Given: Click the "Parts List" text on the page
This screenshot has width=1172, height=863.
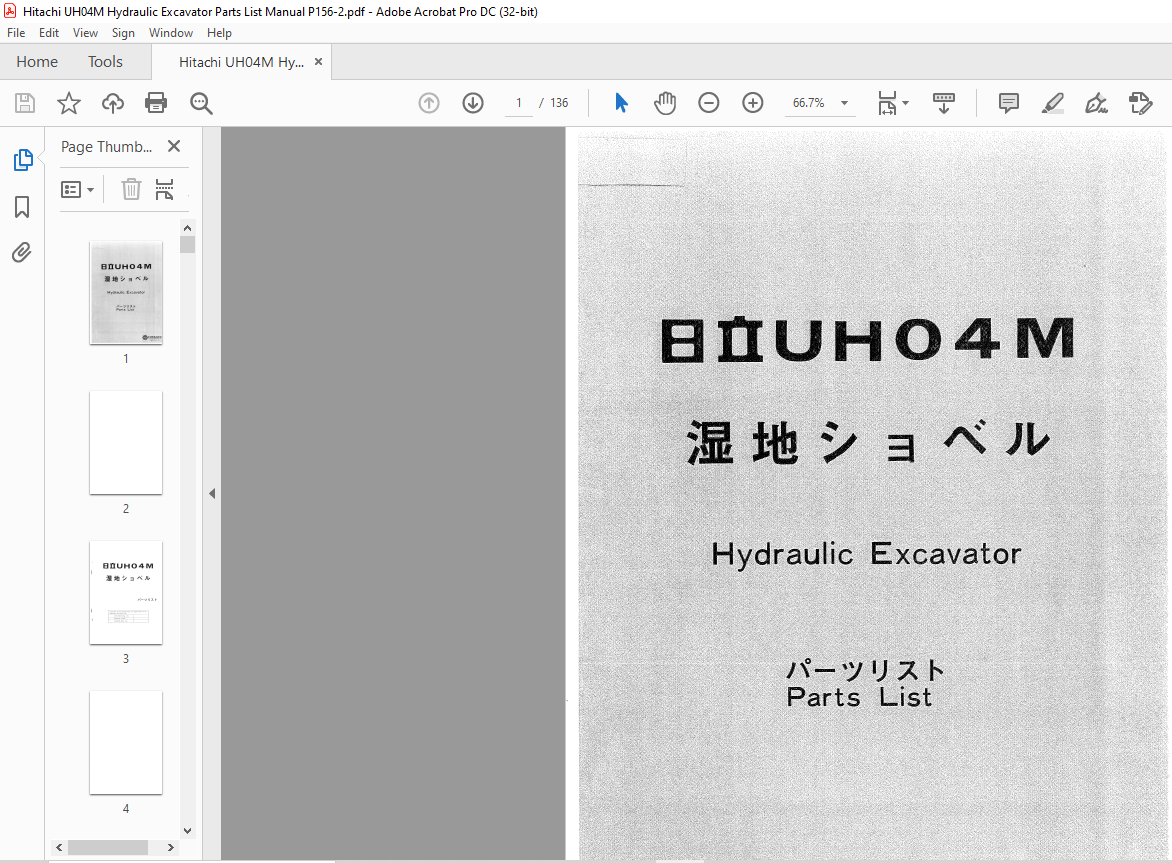Looking at the screenshot, I should point(860,697).
